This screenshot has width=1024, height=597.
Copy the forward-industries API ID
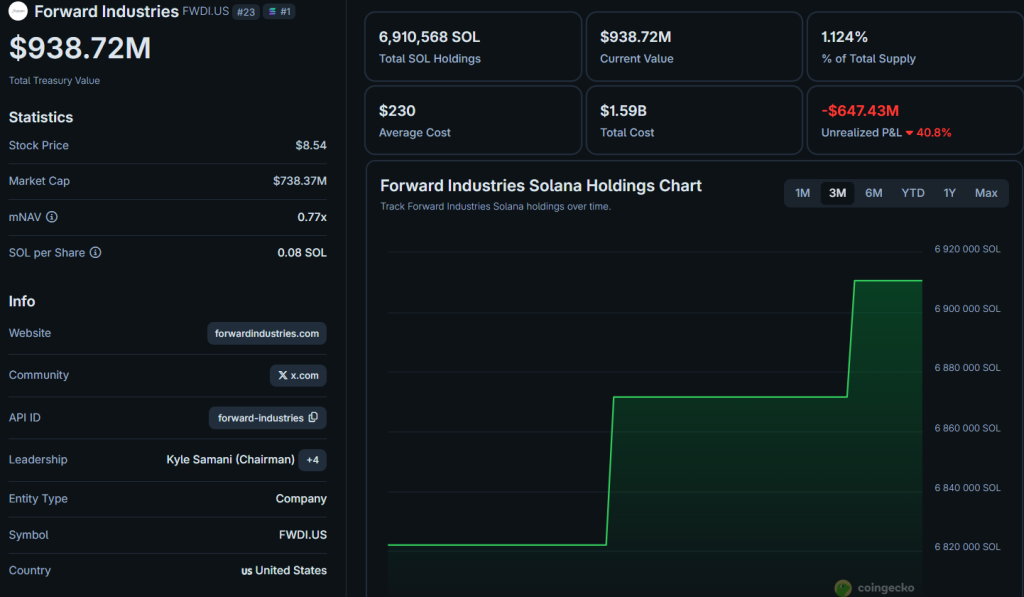[x=313, y=418]
